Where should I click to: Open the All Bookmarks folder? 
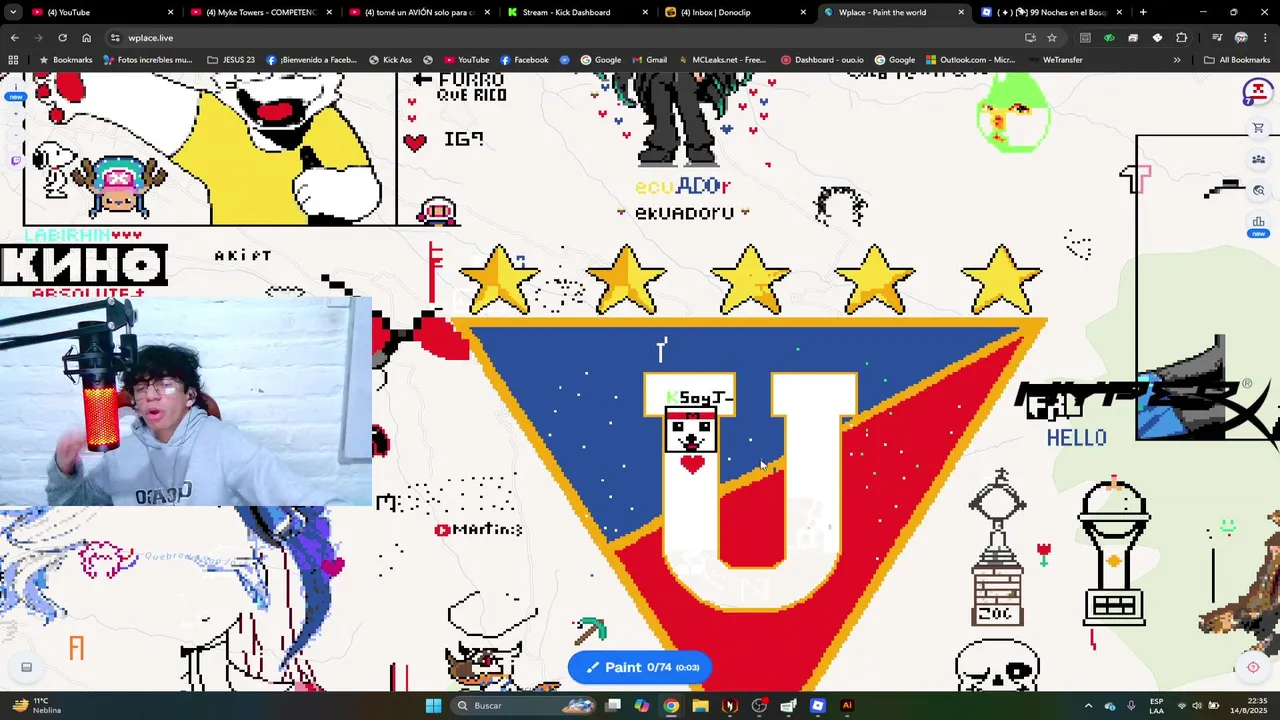[x=1237, y=60]
